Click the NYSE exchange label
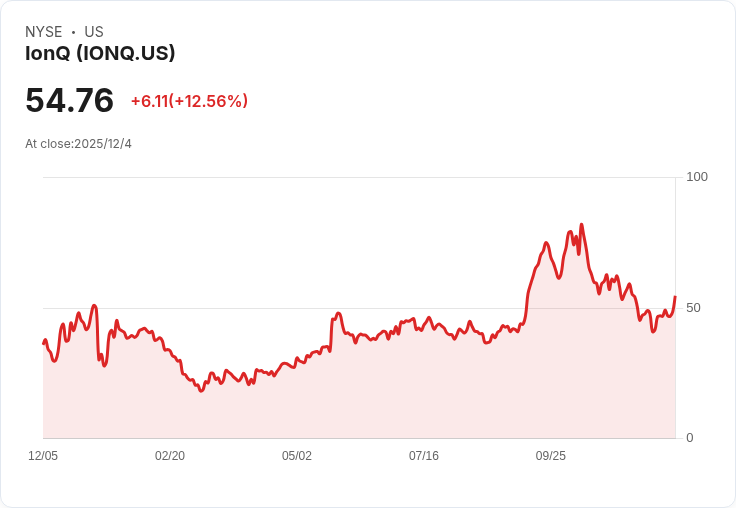The height and width of the screenshot is (508, 736). pyautogui.click(x=44, y=32)
